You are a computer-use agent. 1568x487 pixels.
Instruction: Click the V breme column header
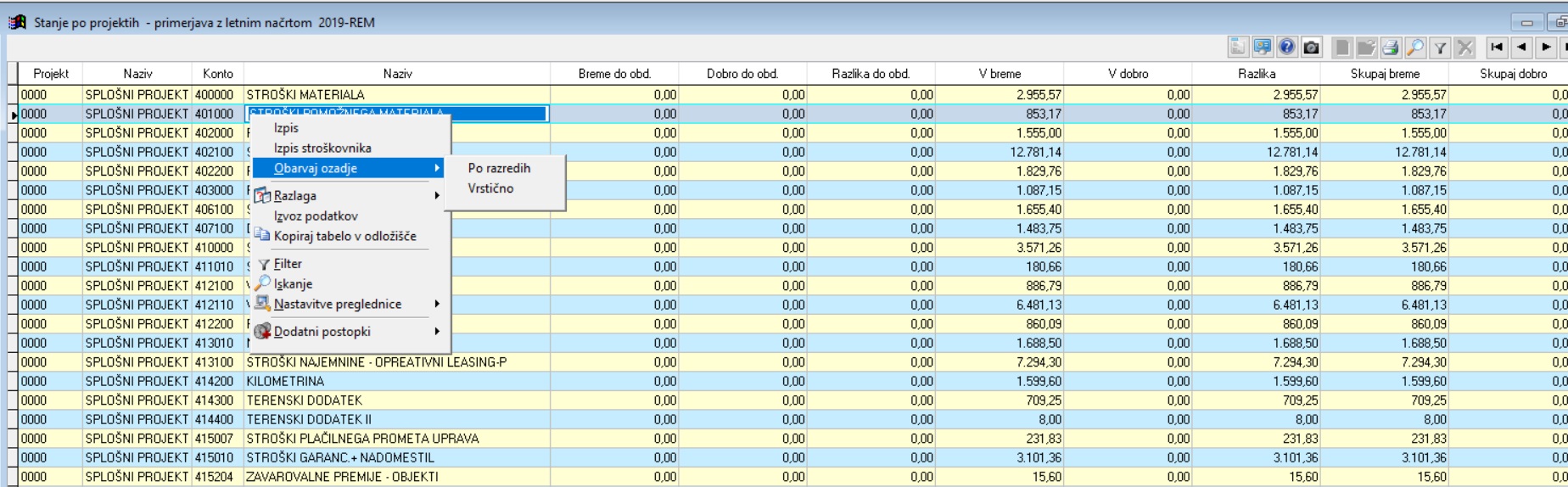pos(1000,74)
